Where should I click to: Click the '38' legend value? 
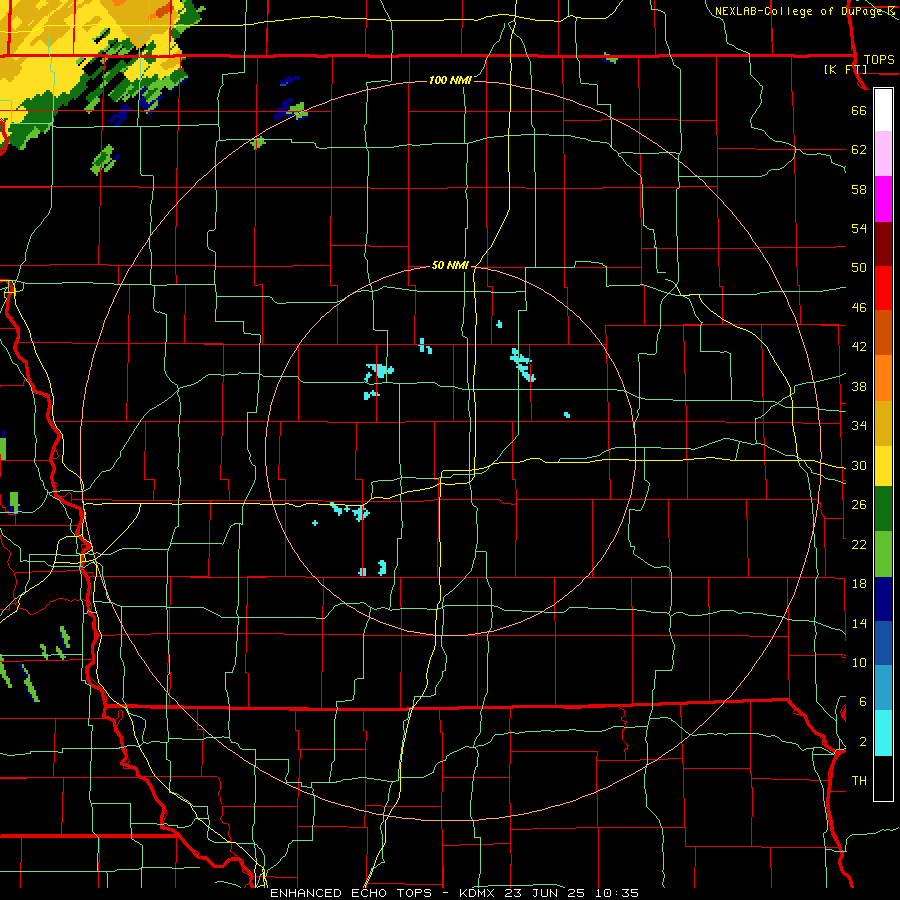[859, 386]
